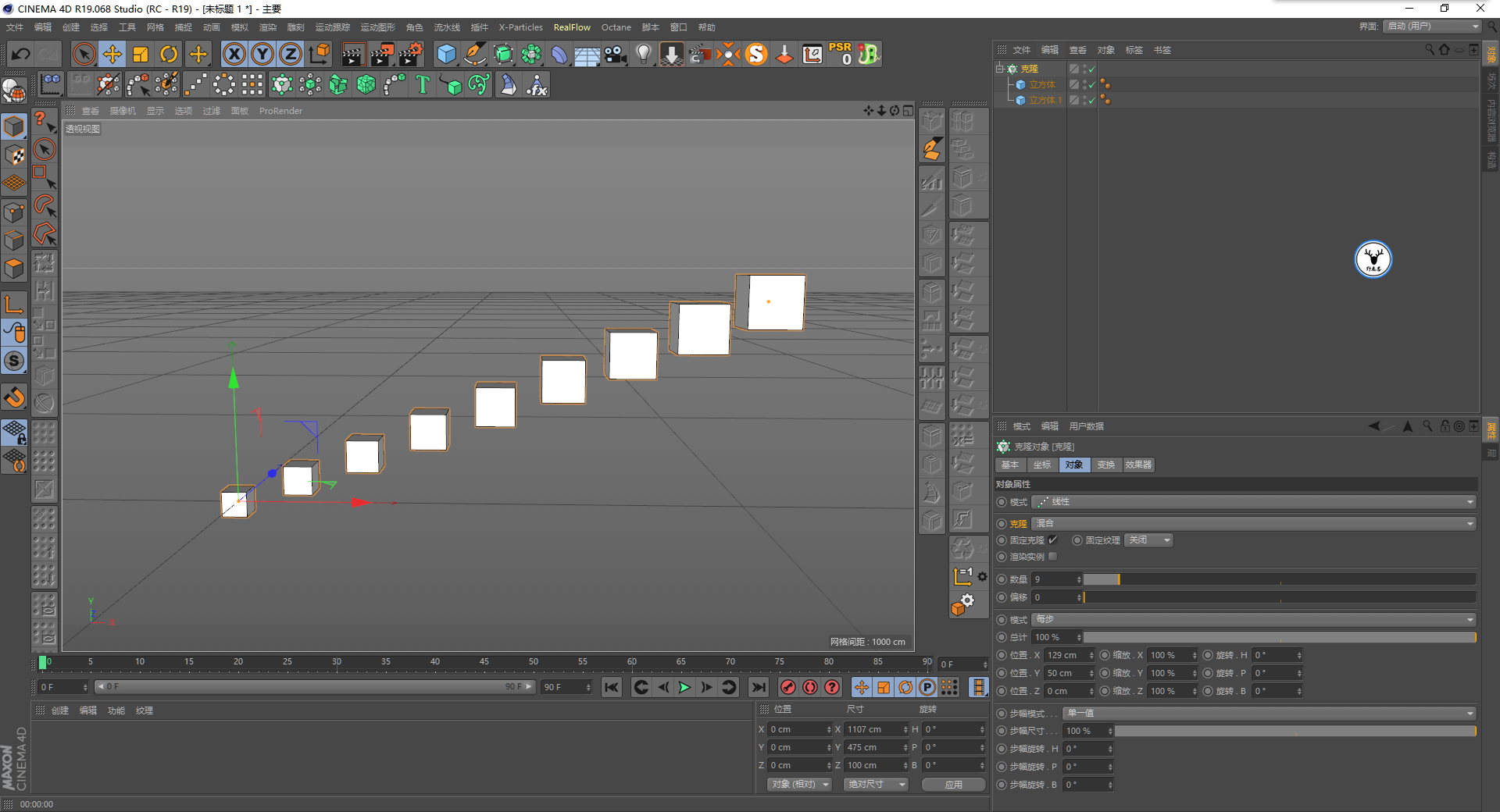Switch to Texture mode checkered cube icon

14,155
